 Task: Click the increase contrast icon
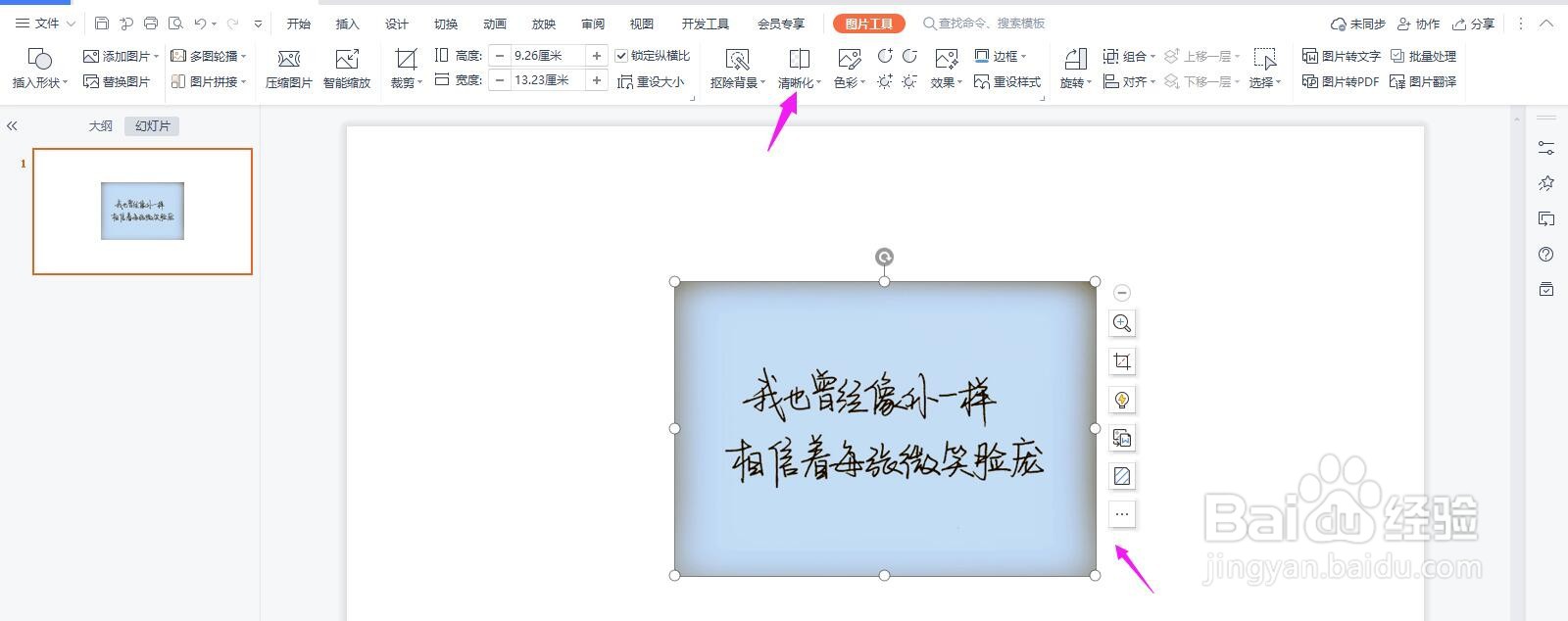click(885, 56)
